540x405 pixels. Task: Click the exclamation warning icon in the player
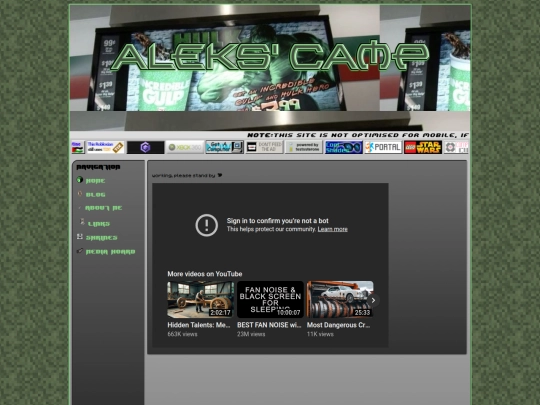[x=207, y=225]
